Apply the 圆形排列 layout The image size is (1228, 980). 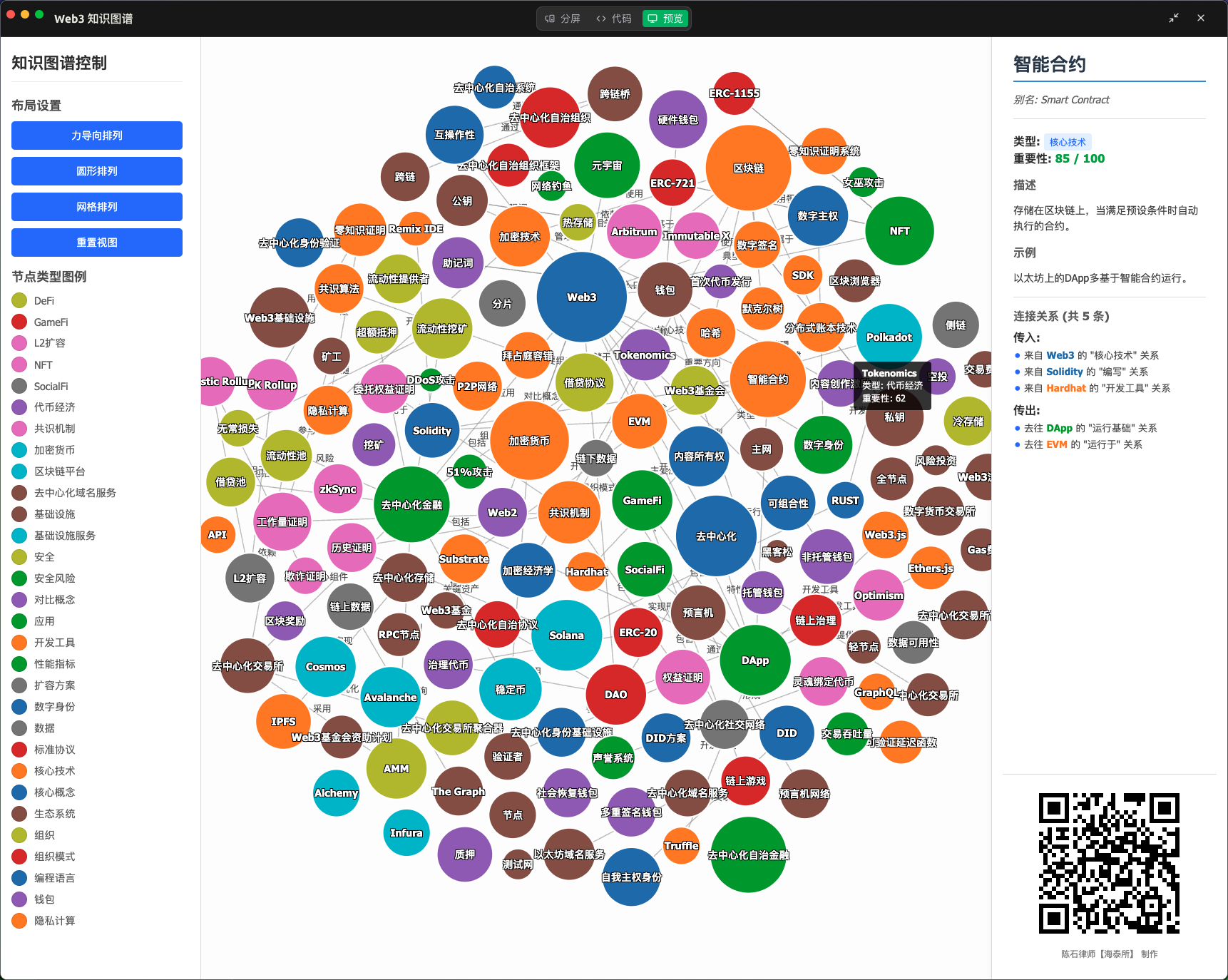(x=97, y=171)
